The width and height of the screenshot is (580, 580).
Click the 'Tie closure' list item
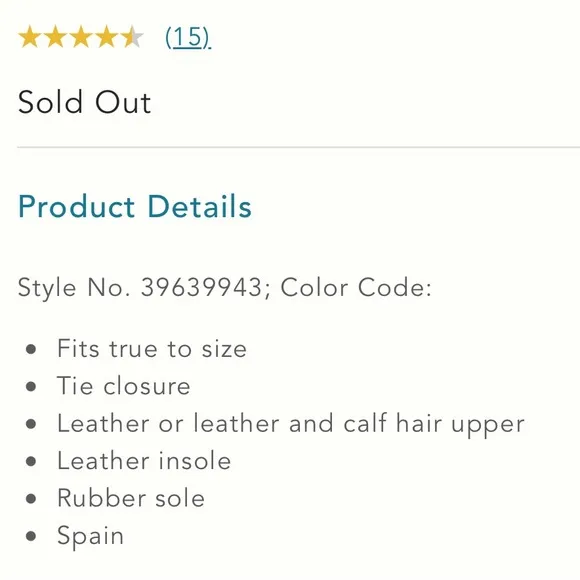click(x=124, y=386)
